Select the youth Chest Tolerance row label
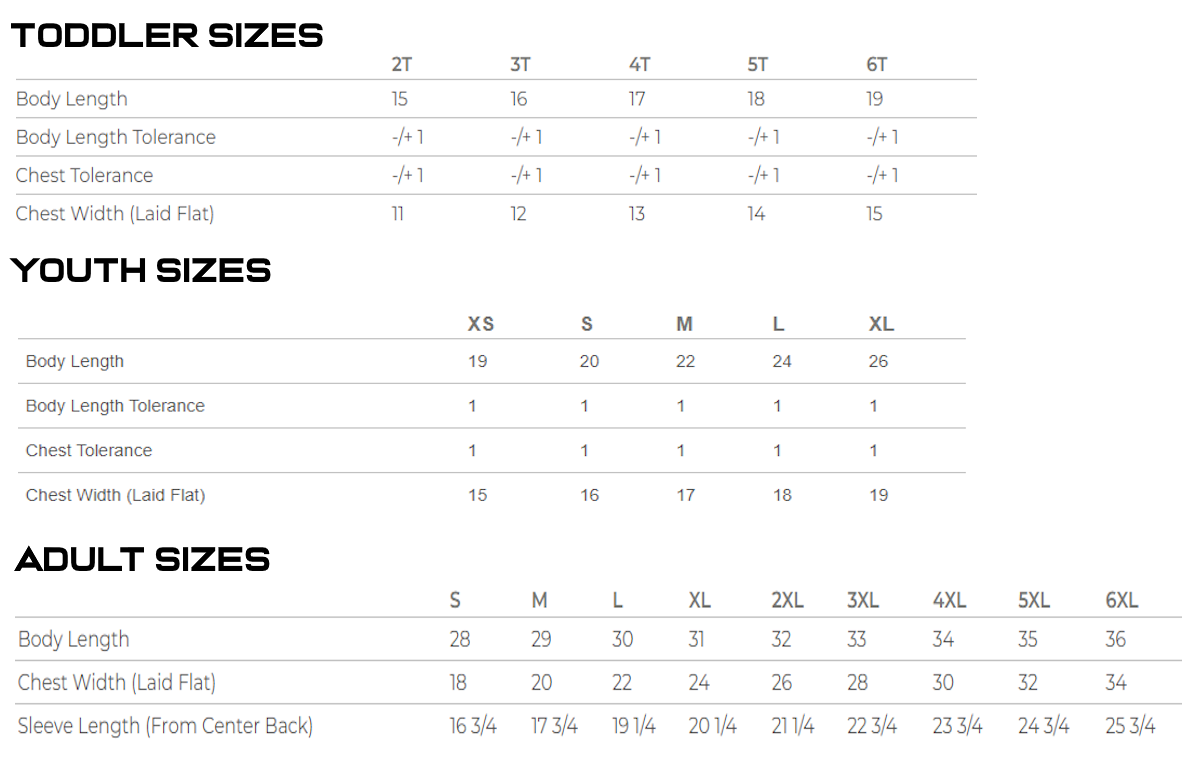Screen dimensions: 1200x763 pos(89,450)
